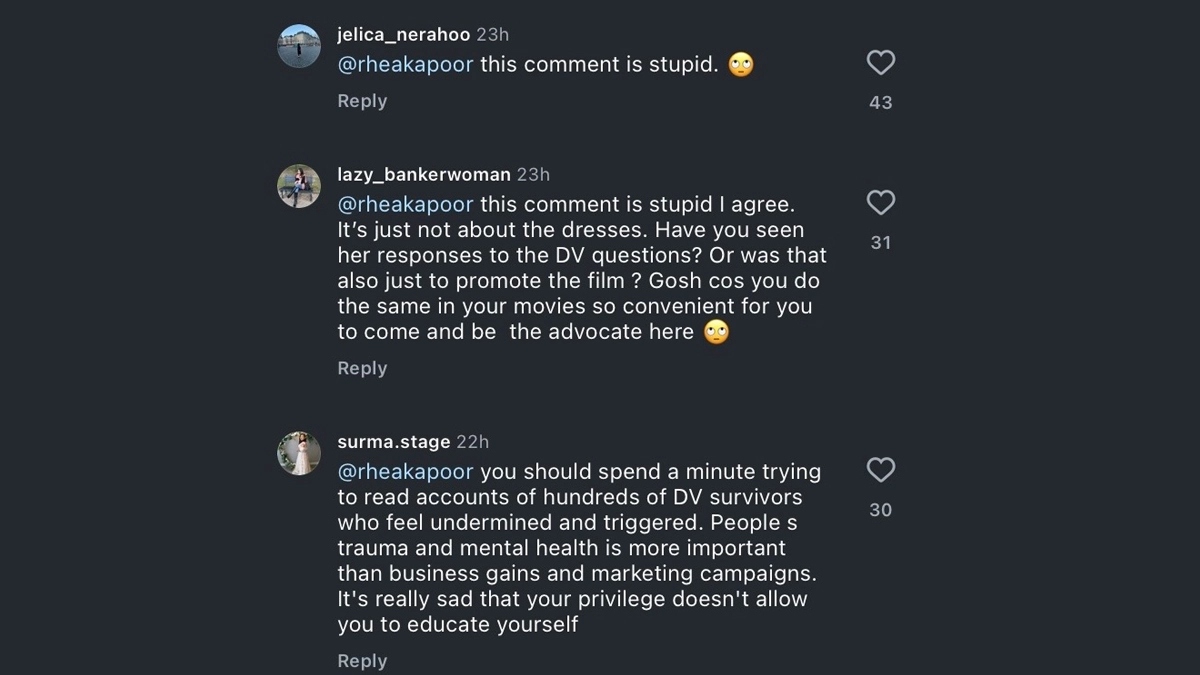Open lazy_bankerwoman's avatar
This screenshot has height=675, width=1200.
[299, 186]
